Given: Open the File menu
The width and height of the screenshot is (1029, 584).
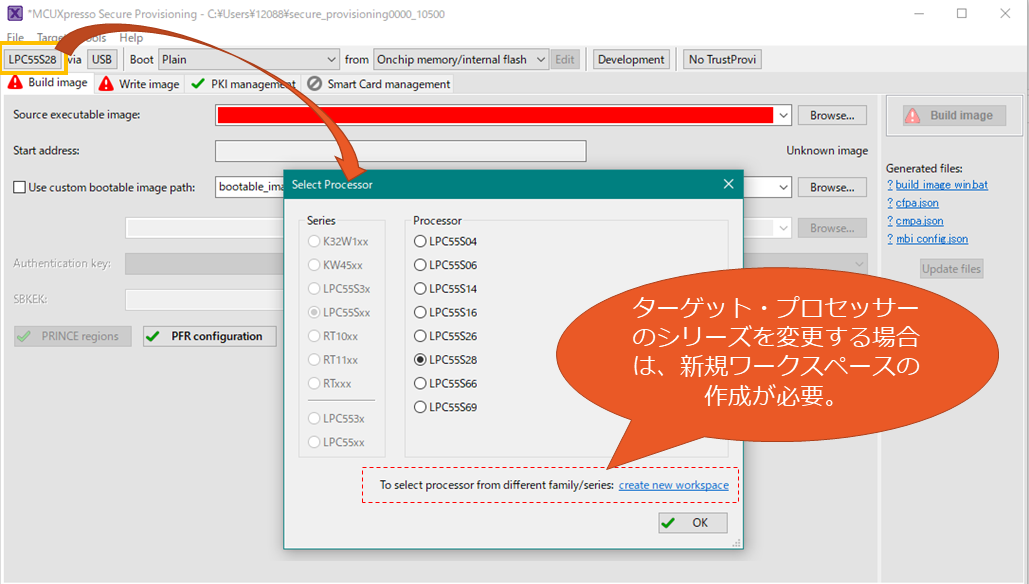Looking at the screenshot, I should click(16, 38).
